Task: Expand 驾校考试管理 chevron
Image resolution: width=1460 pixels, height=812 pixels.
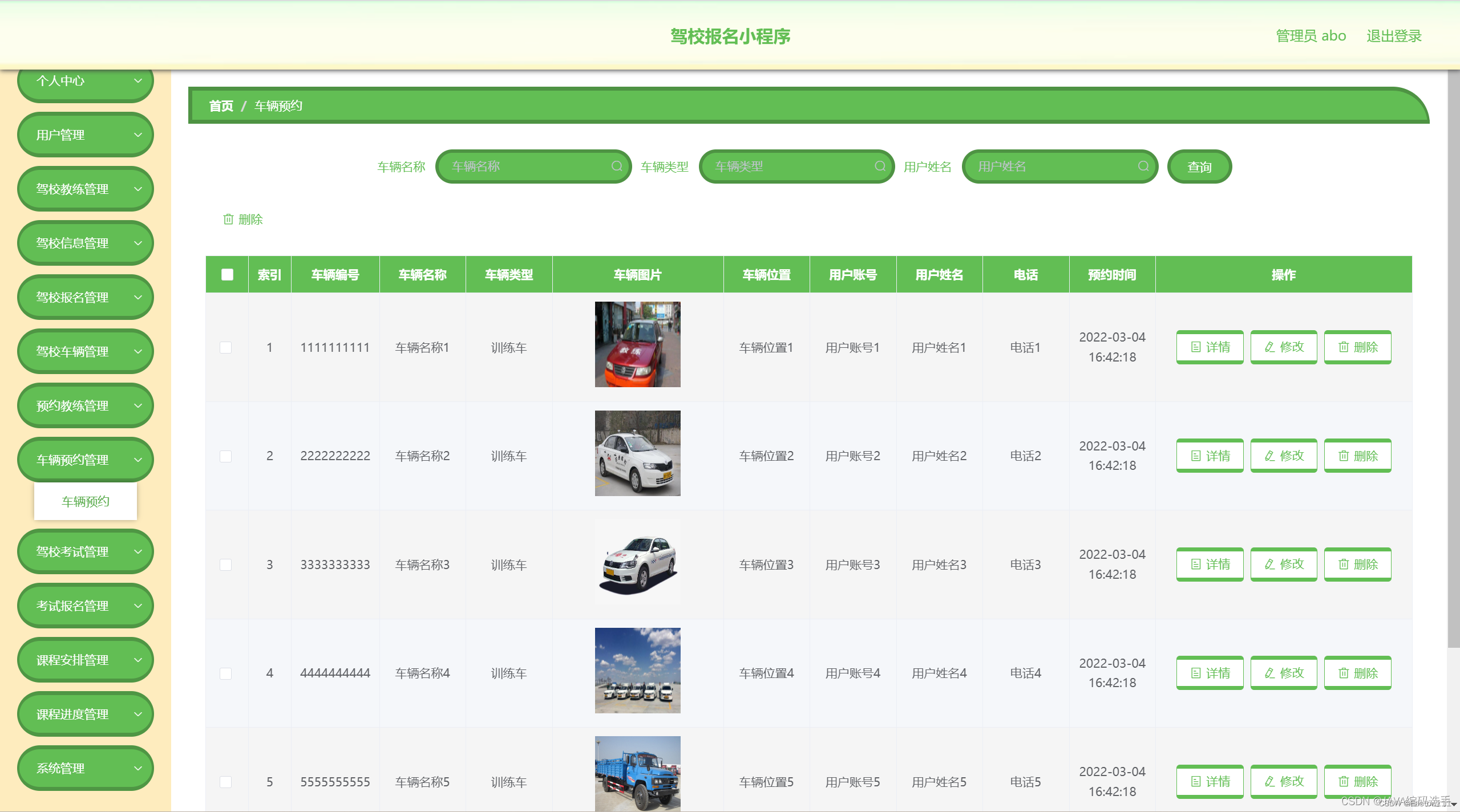Action: 138,552
